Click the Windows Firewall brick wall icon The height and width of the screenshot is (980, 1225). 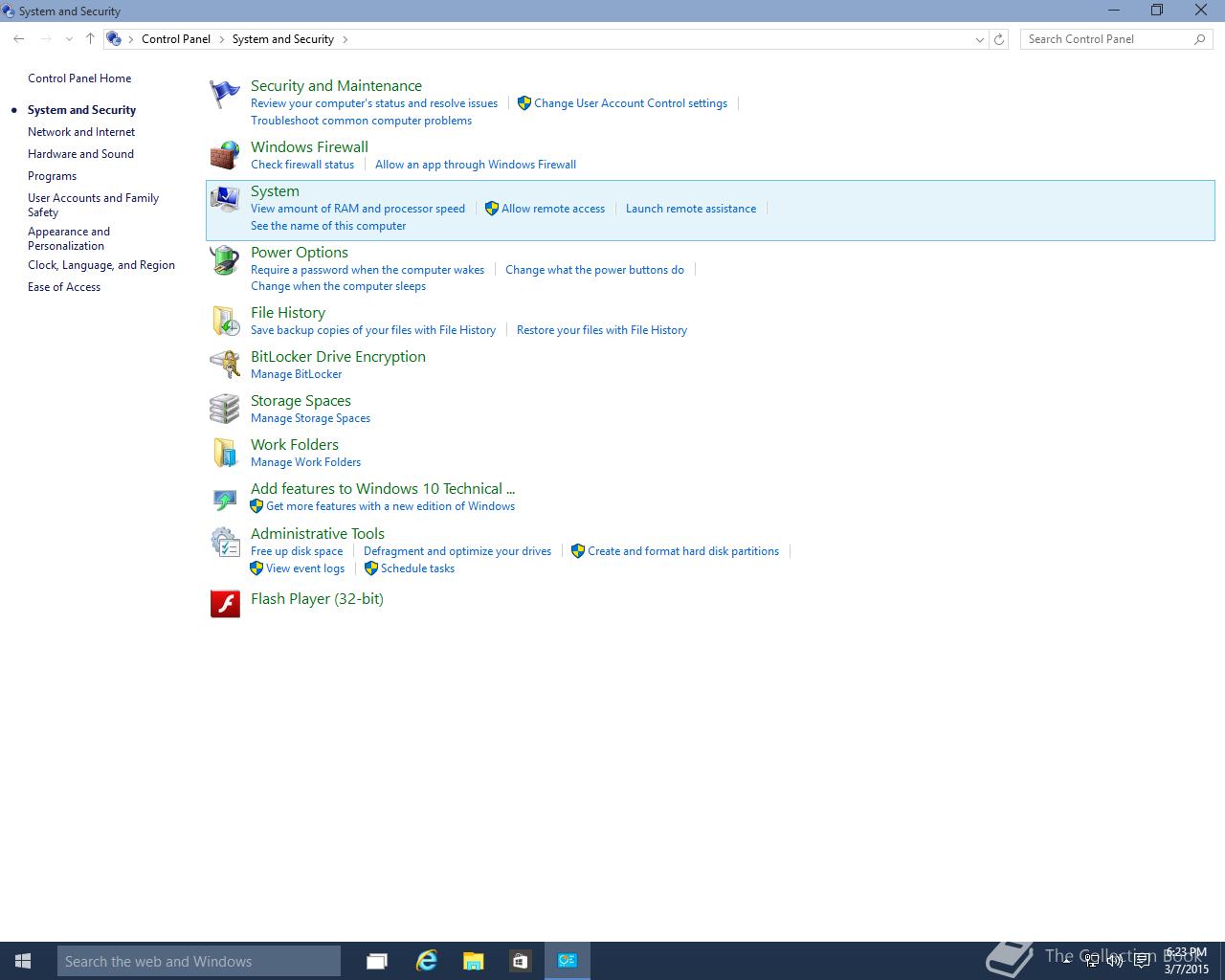[225, 155]
